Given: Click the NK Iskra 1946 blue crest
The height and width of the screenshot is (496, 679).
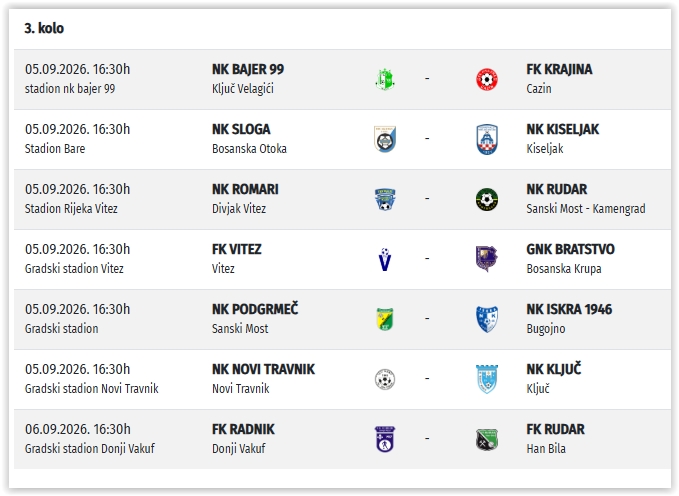Looking at the screenshot, I should 487,319.
